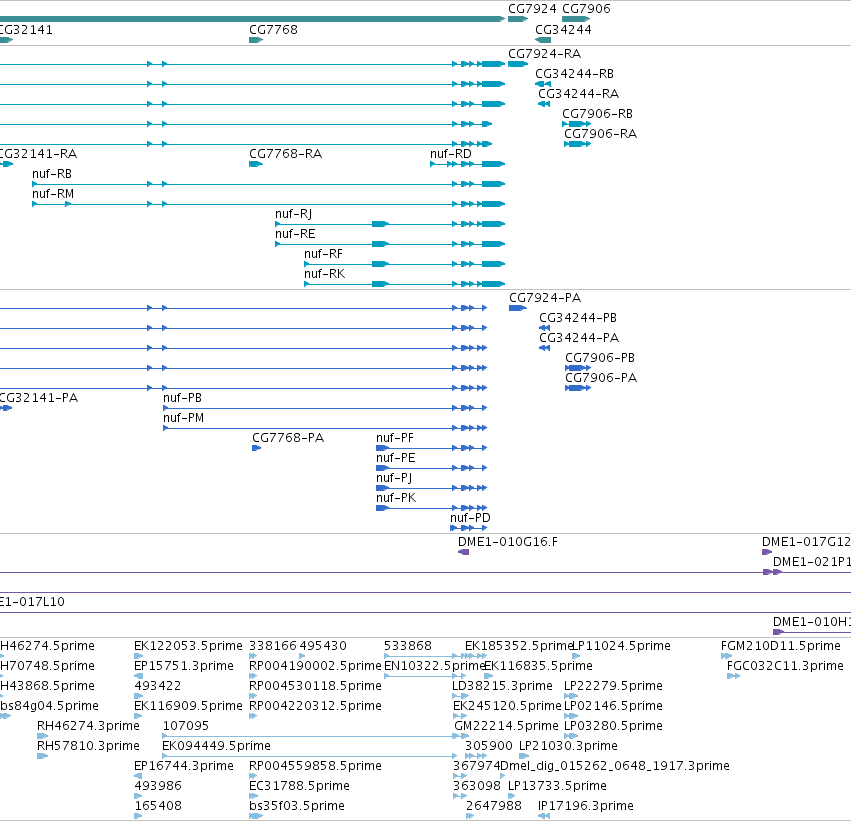Click the 107095 feature label
The width and height of the screenshot is (851, 821).
pos(186,725)
